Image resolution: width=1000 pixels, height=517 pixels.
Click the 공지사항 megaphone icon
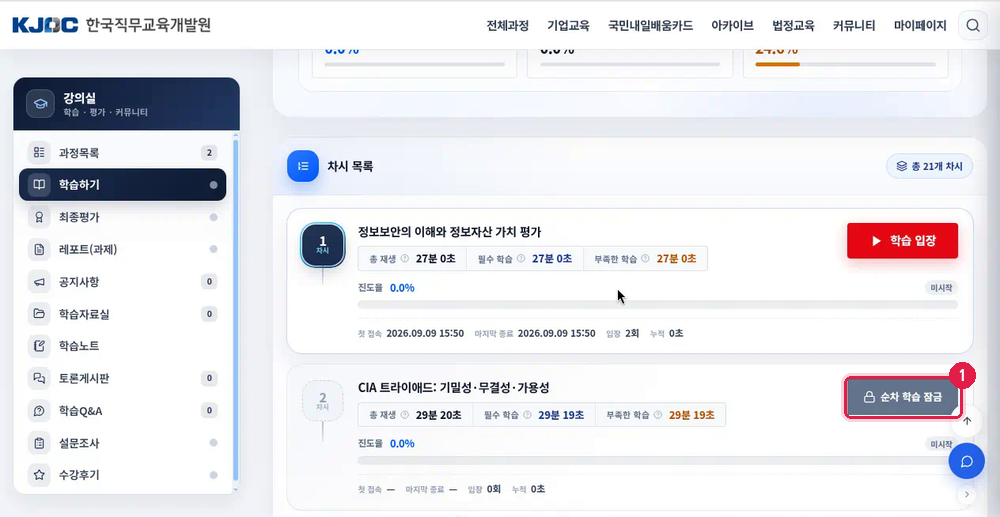39,282
